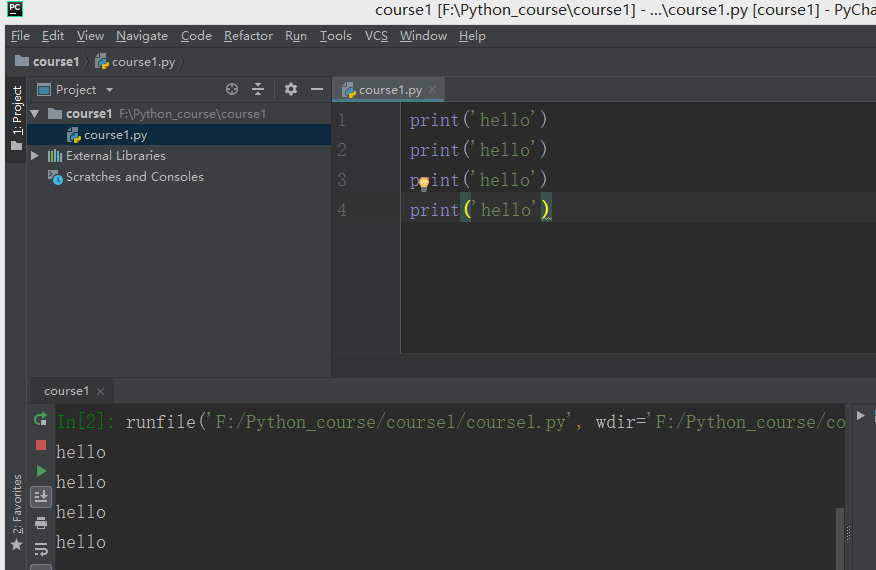Place cursor at end of line 4
876x570 pixels.
point(552,210)
